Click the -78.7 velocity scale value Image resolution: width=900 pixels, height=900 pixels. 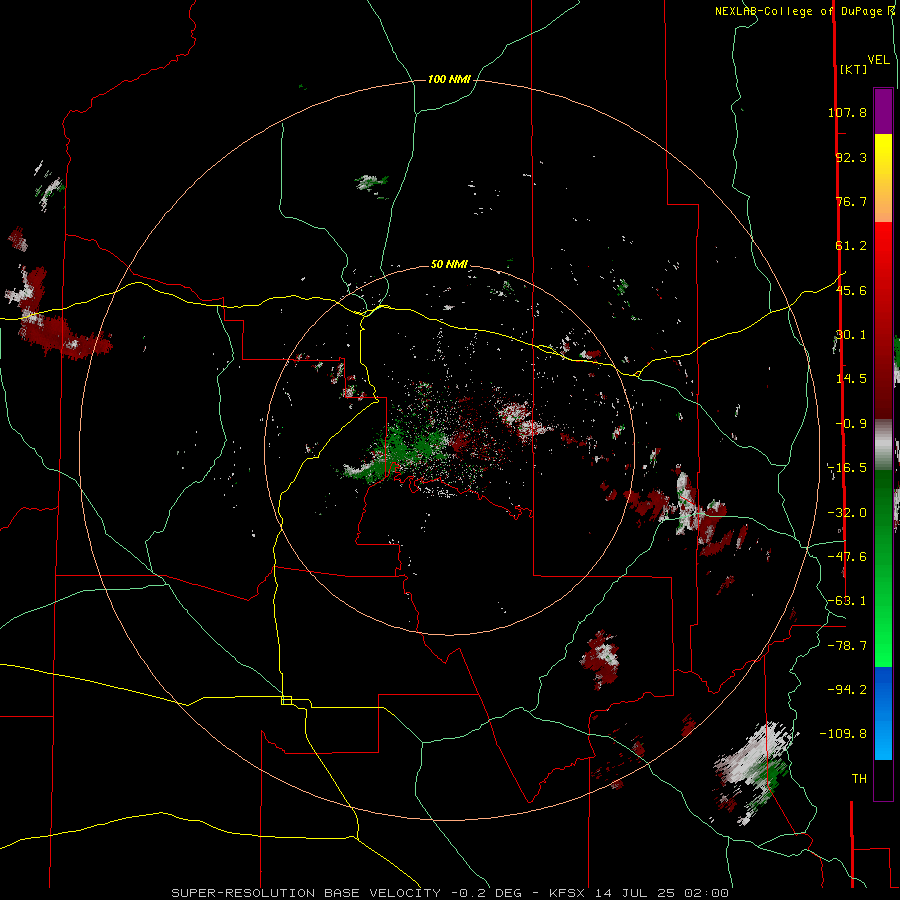[x=847, y=646]
